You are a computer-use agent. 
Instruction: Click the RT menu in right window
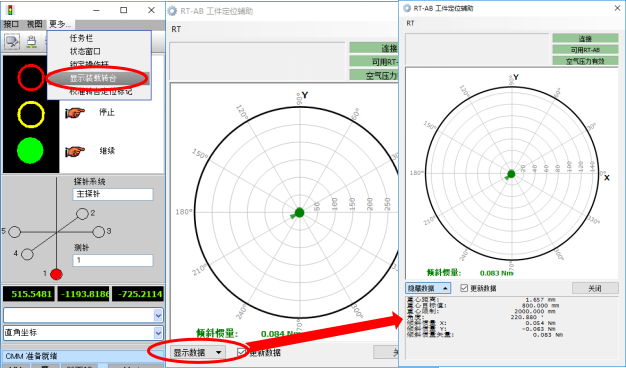(x=410, y=24)
